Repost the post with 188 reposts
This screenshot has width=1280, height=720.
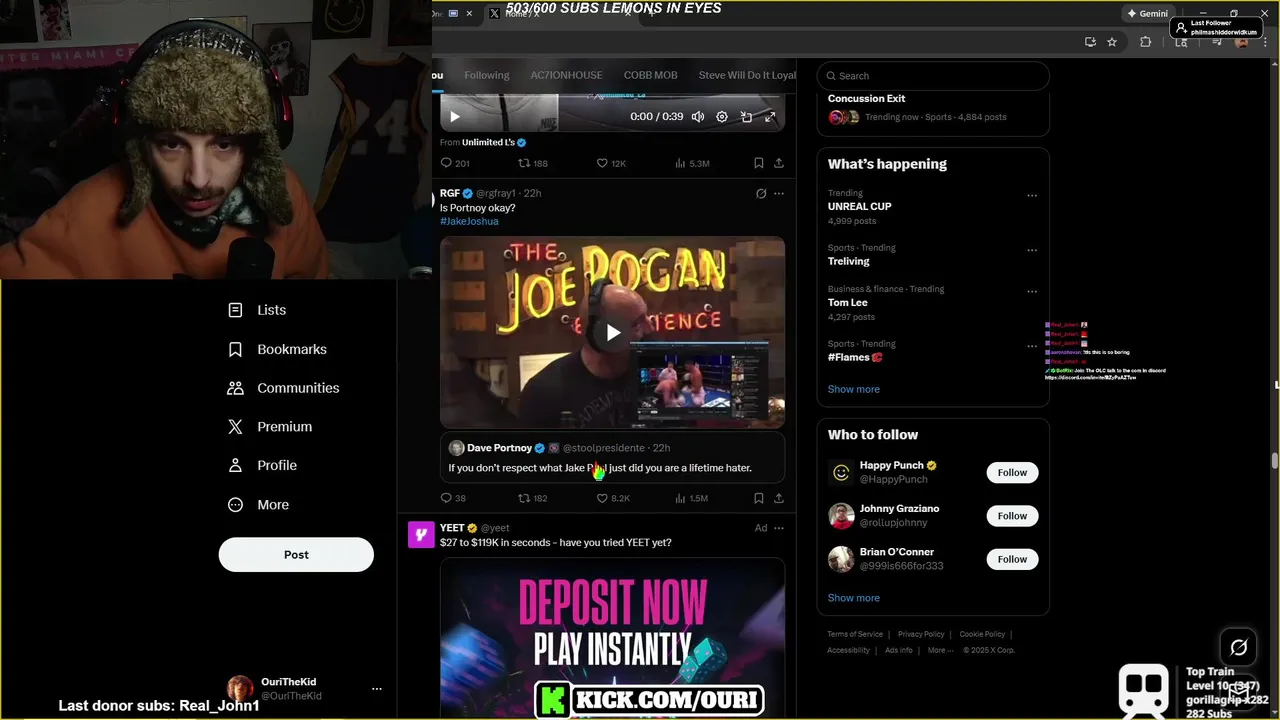(x=533, y=163)
